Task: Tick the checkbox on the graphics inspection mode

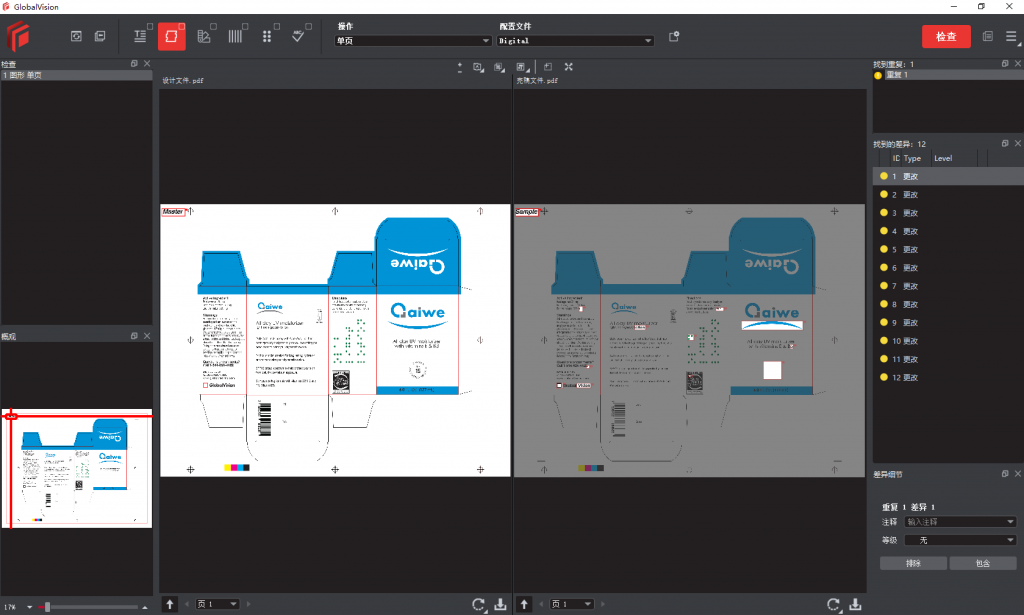Action: click(x=182, y=27)
